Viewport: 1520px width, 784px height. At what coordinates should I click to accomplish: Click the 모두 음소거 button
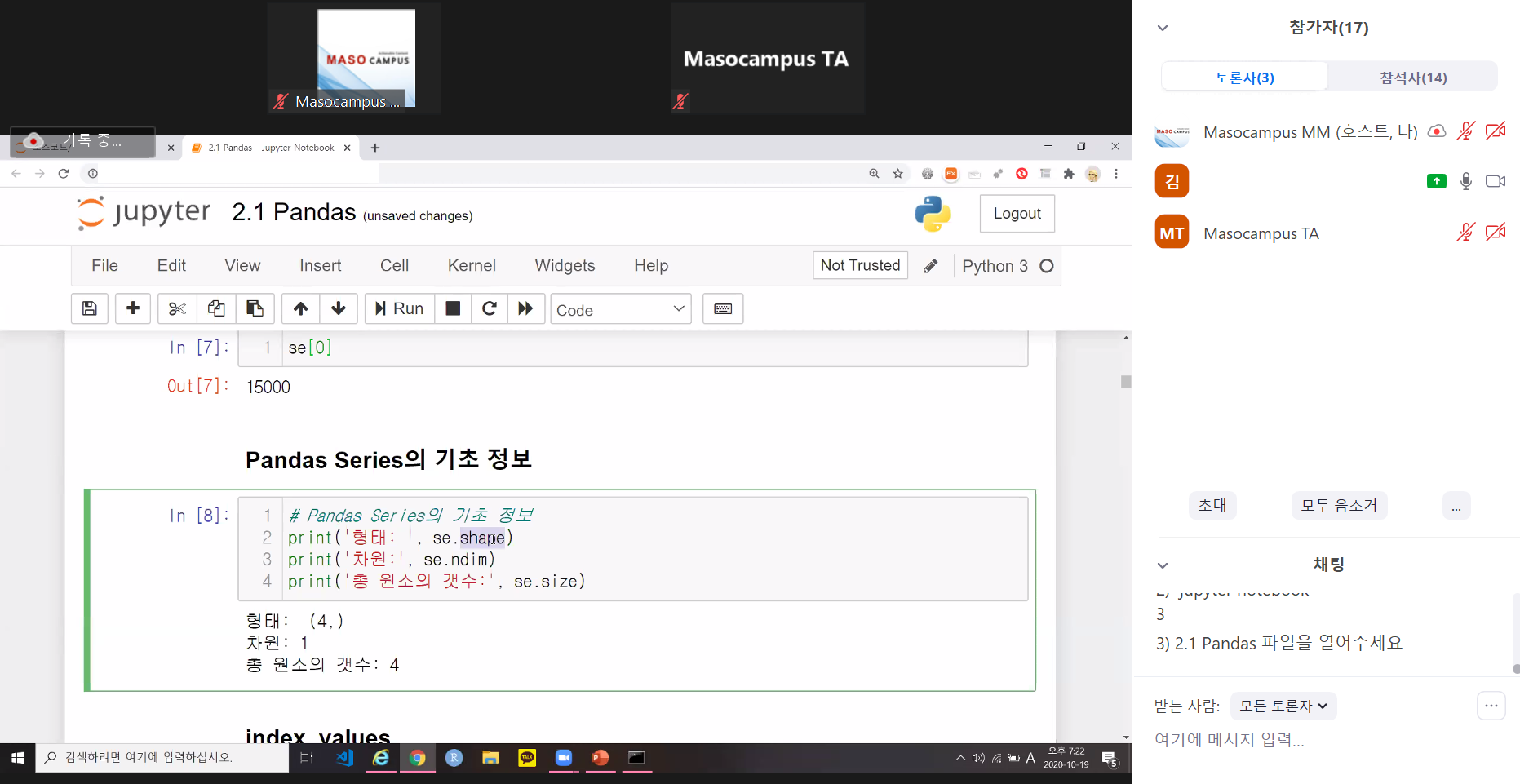1338,505
